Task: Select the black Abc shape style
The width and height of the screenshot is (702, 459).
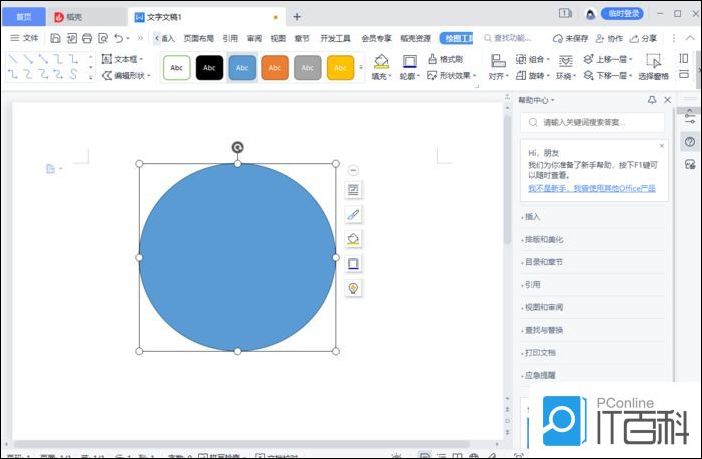Action: 209,67
